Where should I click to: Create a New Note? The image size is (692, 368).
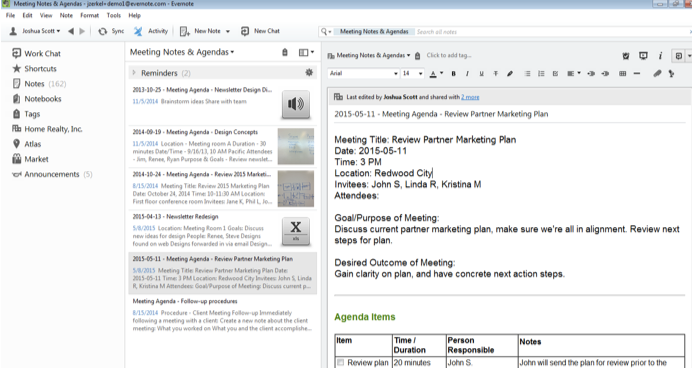tap(201, 31)
